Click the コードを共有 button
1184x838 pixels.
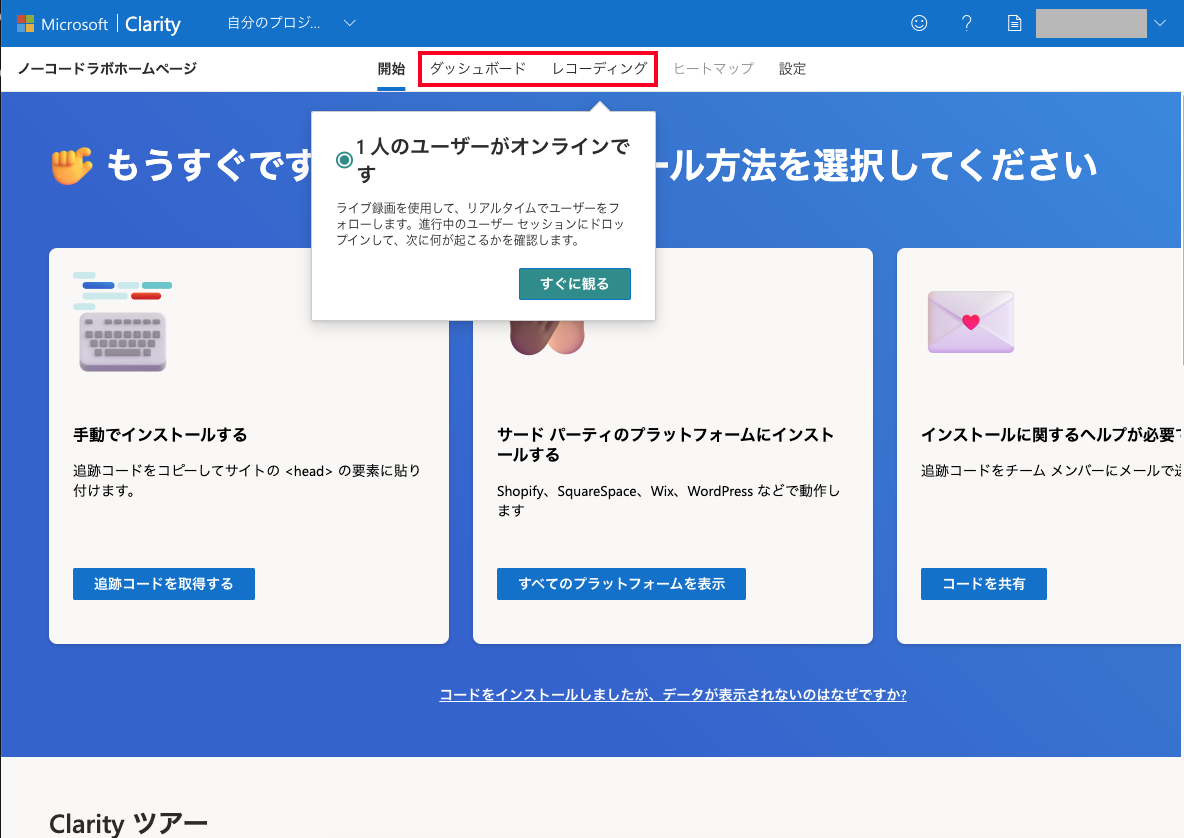coord(984,584)
